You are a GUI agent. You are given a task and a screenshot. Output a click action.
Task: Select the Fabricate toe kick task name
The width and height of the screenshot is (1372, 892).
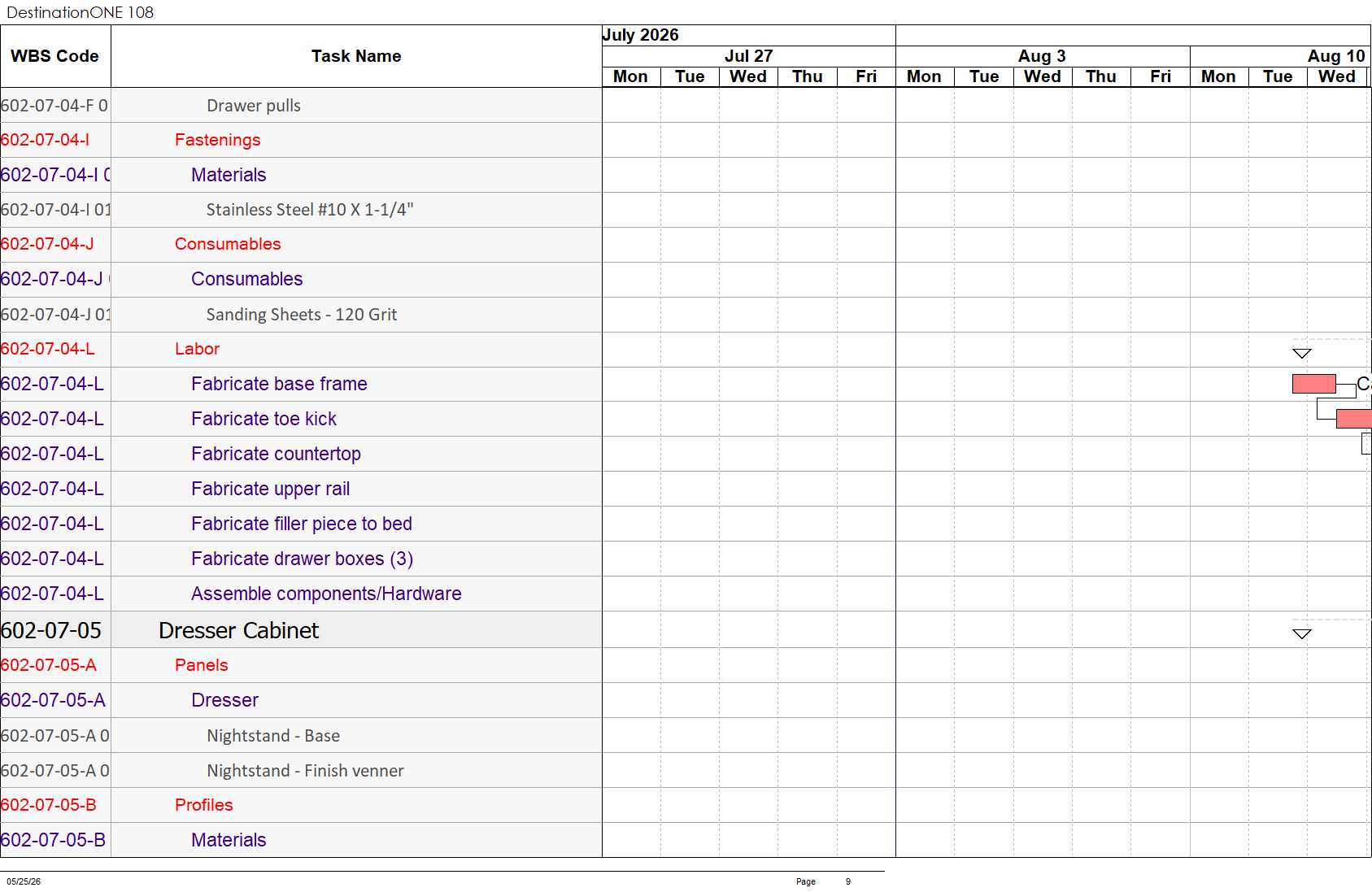pos(264,419)
